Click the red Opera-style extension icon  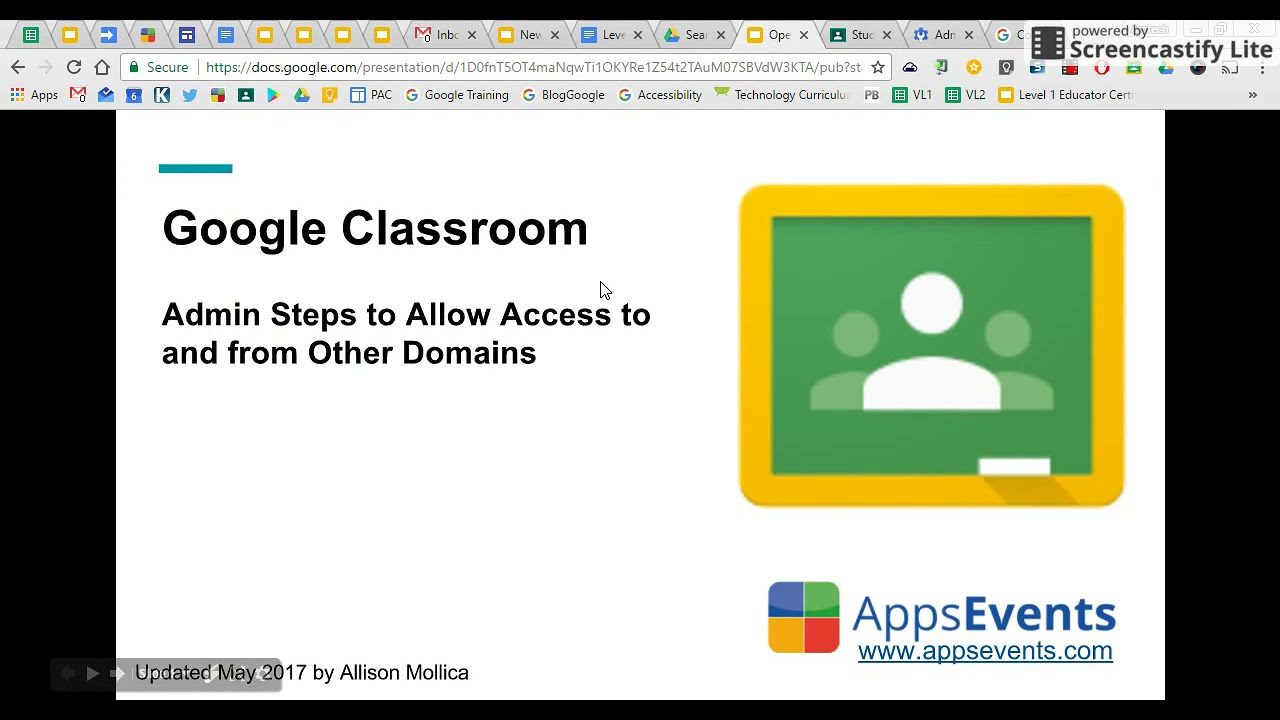point(1102,67)
